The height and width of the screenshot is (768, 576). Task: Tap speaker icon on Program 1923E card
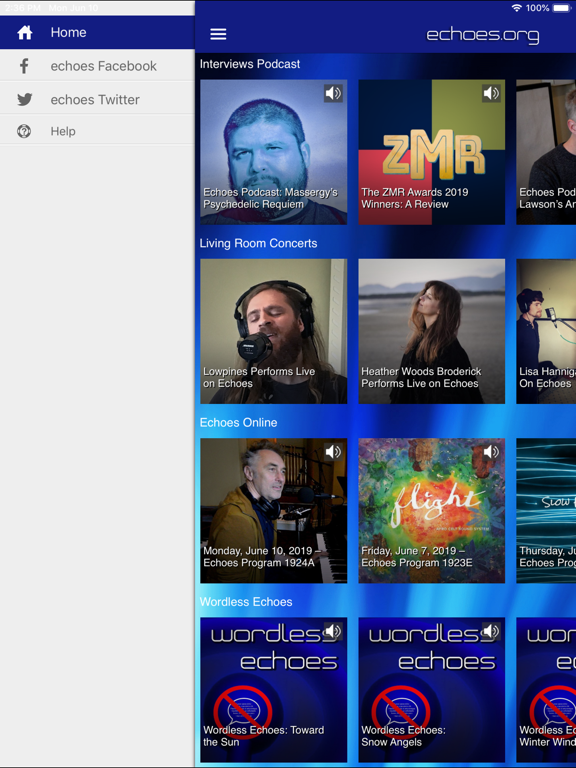[x=491, y=452]
